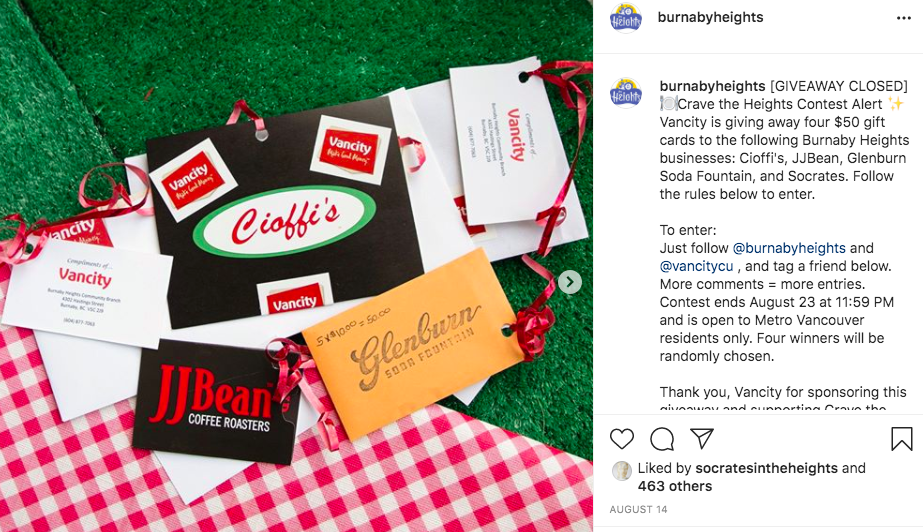
Task: Open the three-dot more options menu
Action: [x=904, y=18]
